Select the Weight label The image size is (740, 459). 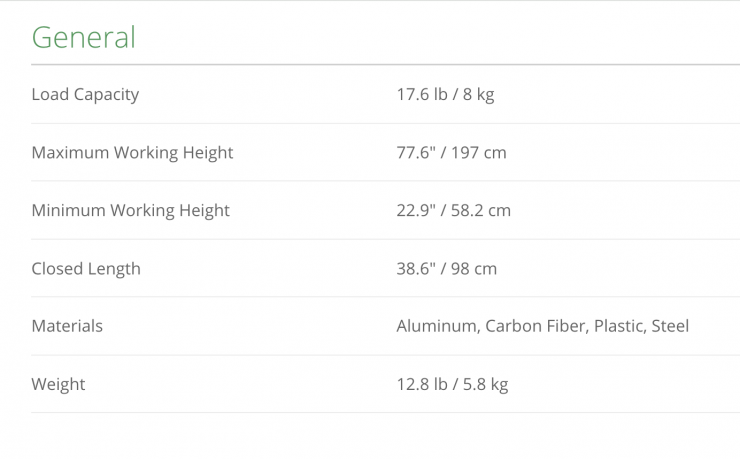58,384
